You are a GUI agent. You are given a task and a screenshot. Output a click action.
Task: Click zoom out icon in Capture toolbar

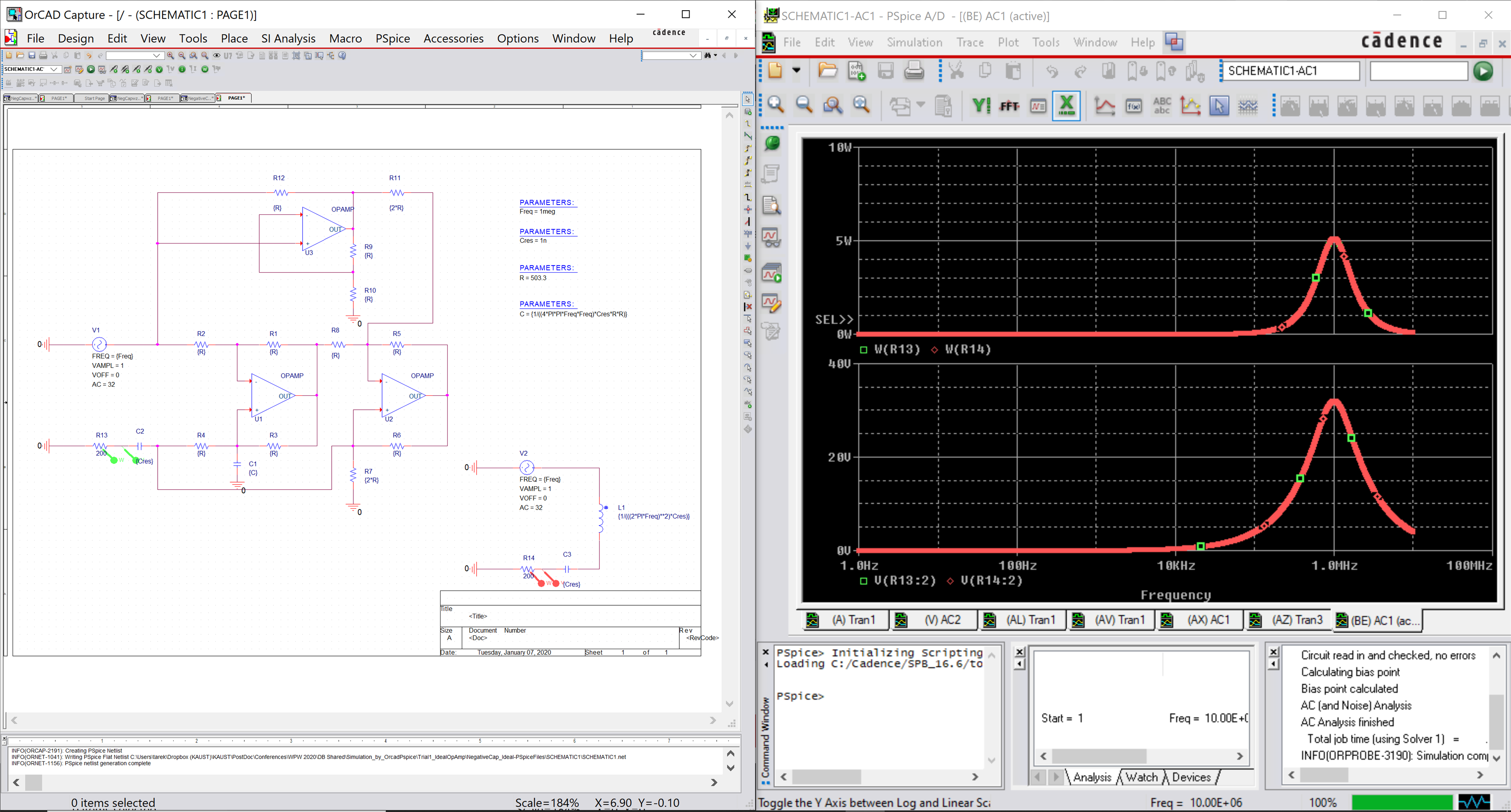(182, 56)
